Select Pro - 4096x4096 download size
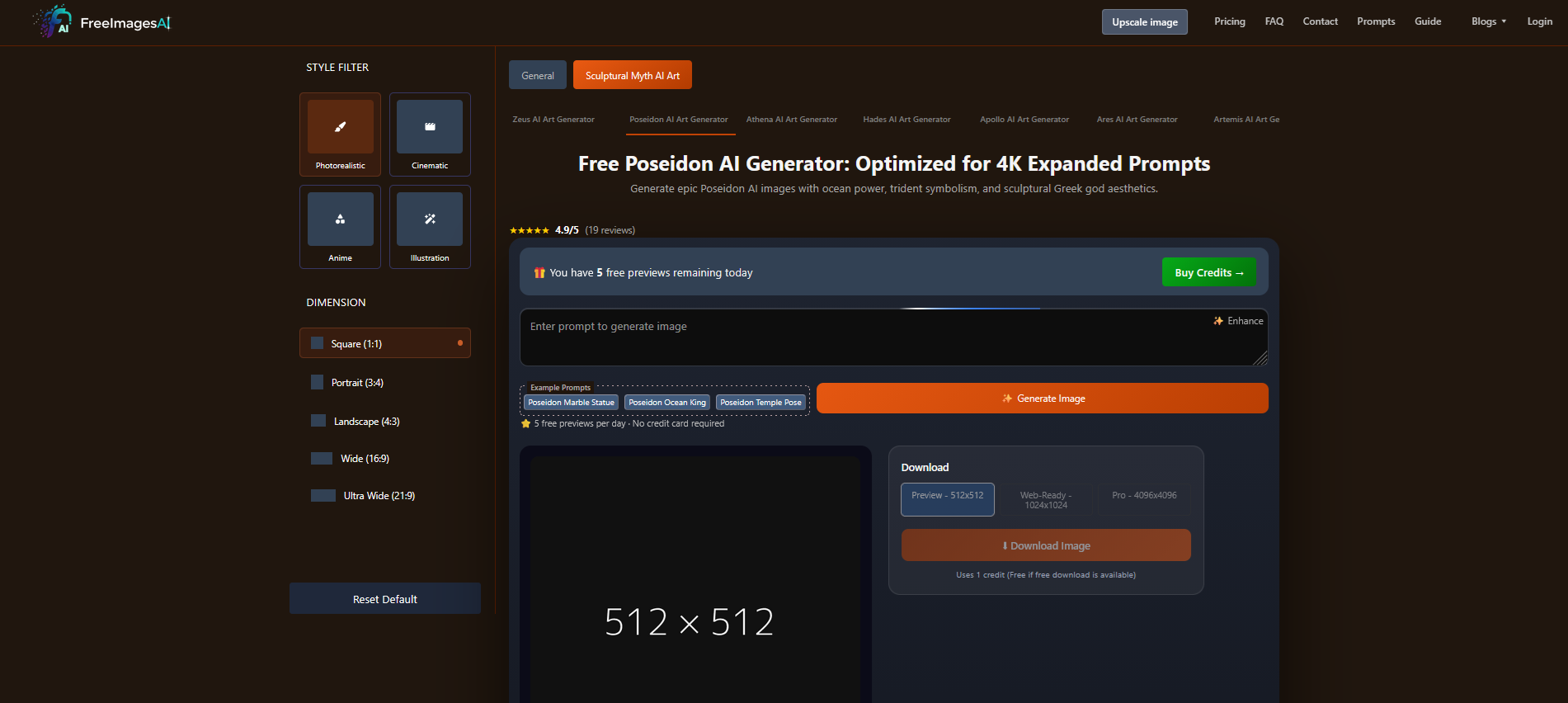This screenshot has width=1568, height=703. click(1144, 499)
